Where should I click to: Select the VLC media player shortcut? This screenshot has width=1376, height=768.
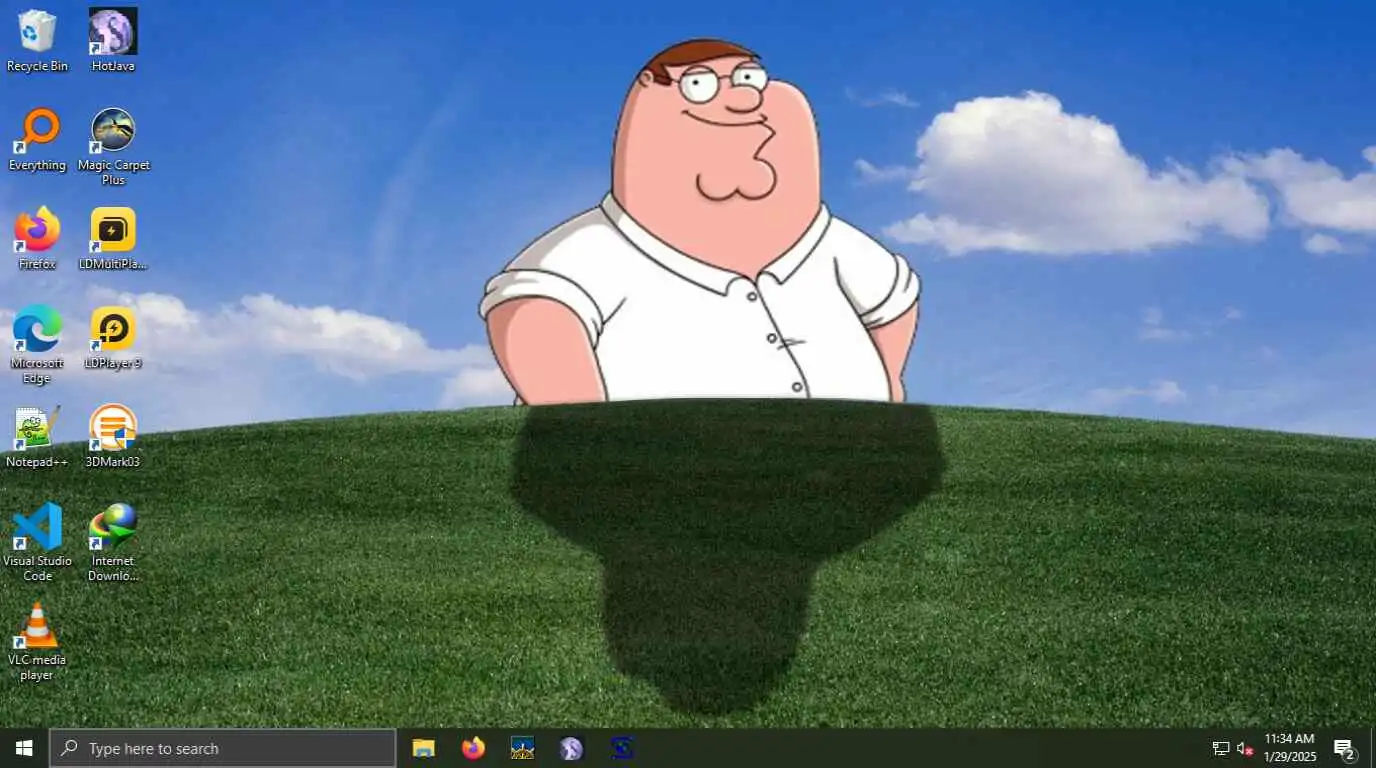pos(37,641)
